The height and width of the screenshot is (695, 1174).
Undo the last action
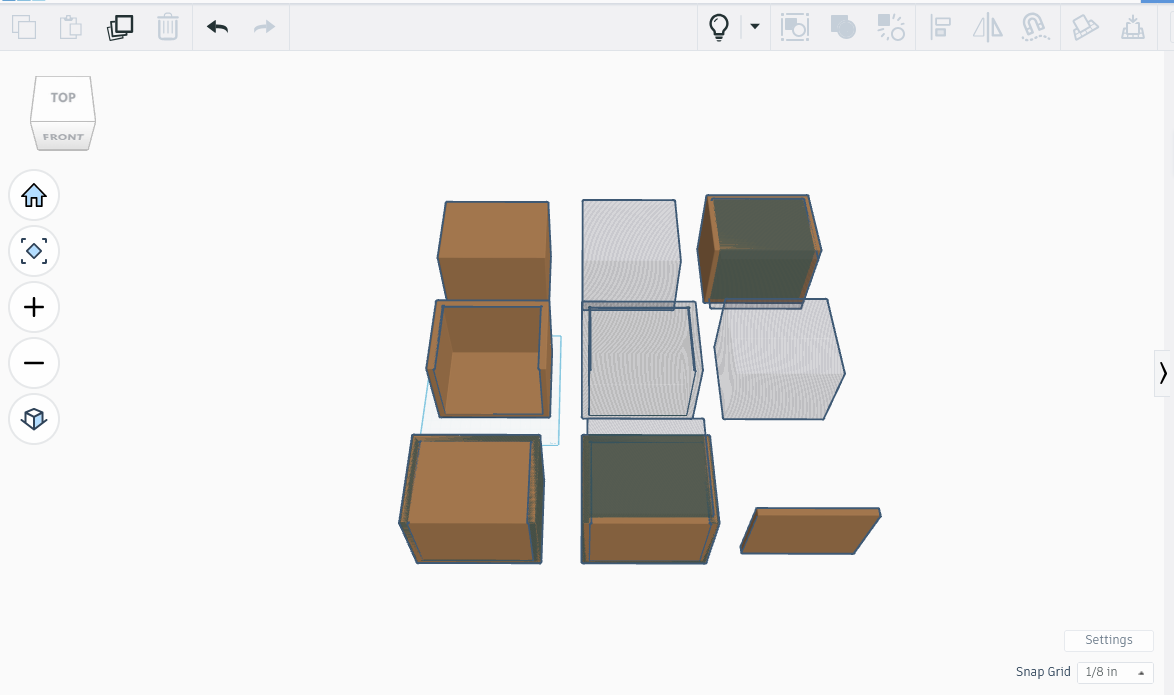218,28
